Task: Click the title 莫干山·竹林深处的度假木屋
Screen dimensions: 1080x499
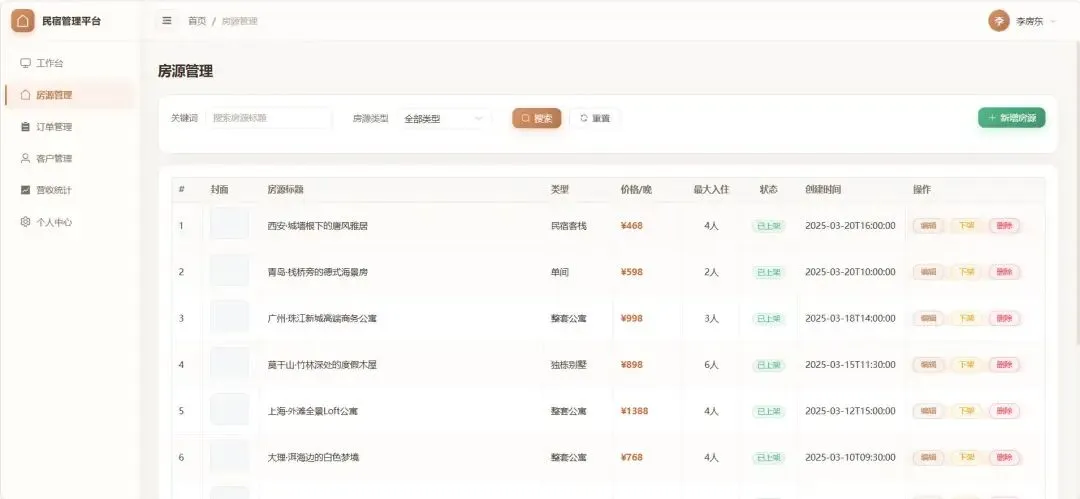Action: 322,365
